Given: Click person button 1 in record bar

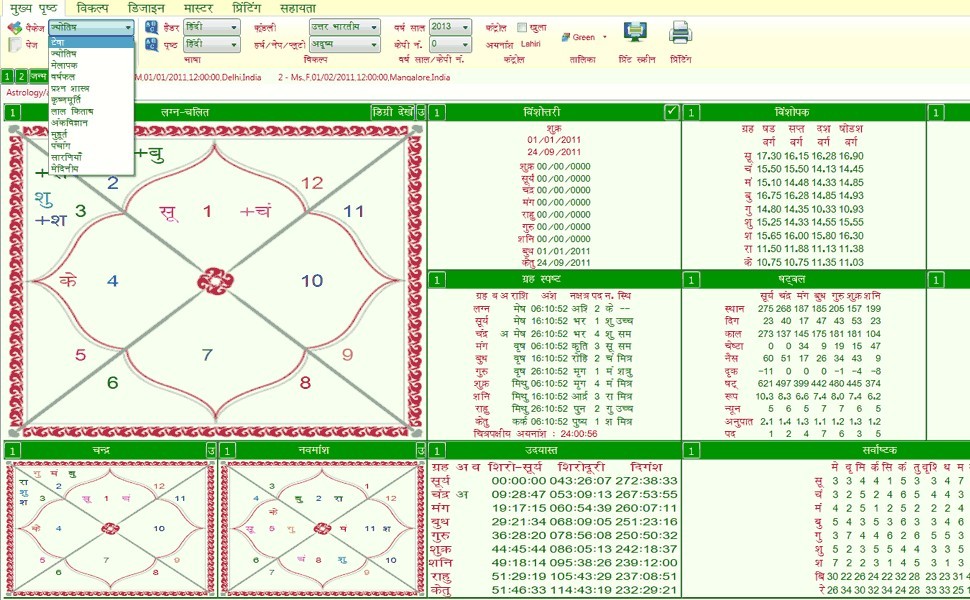Looking at the screenshot, I should (x=7, y=77).
